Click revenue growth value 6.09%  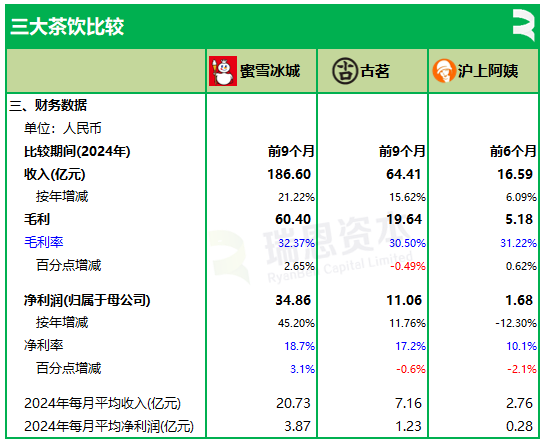pyautogui.click(x=521, y=197)
